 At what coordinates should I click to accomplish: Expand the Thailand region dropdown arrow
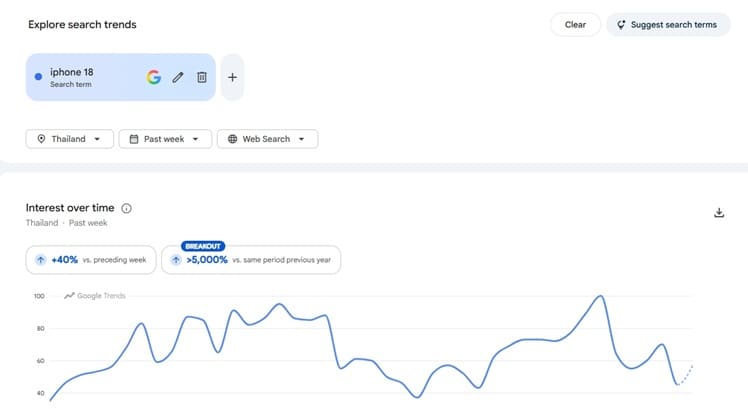[x=97, y=139]
